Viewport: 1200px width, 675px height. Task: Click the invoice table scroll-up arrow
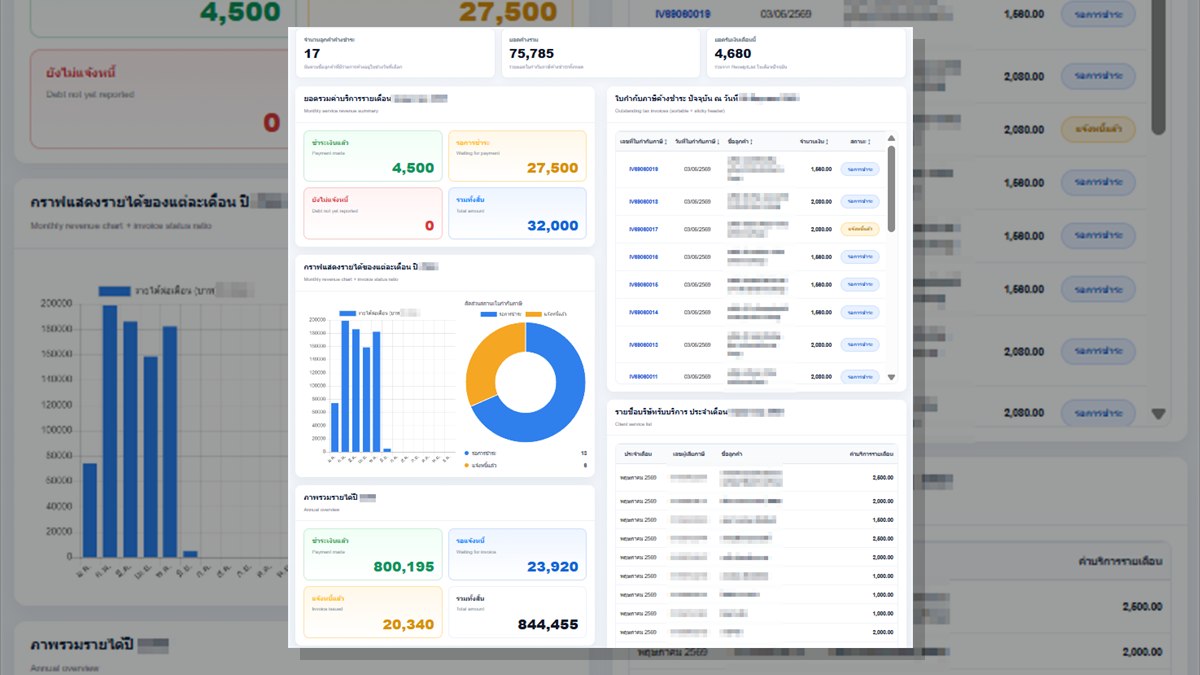click(891, 139)
